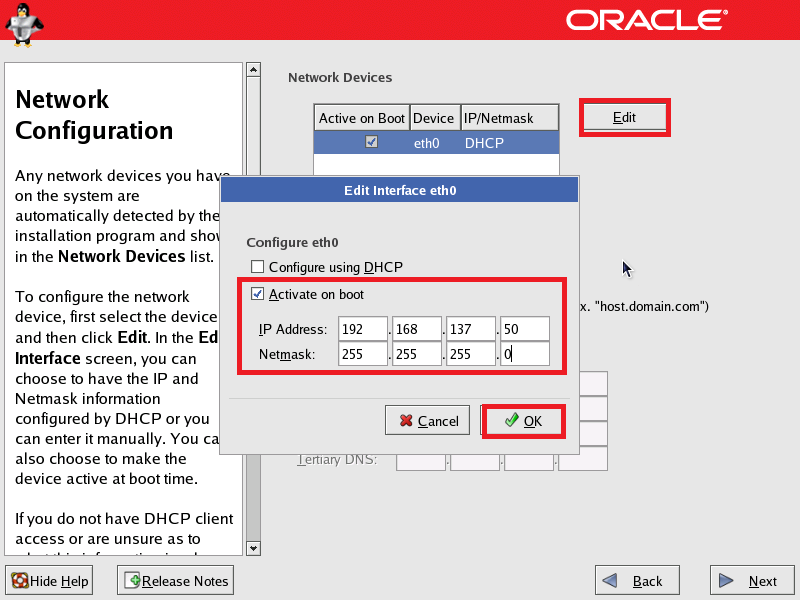
Task: Select the eth0 device cell
Action: pyautogui.click(x=427, y=143)
